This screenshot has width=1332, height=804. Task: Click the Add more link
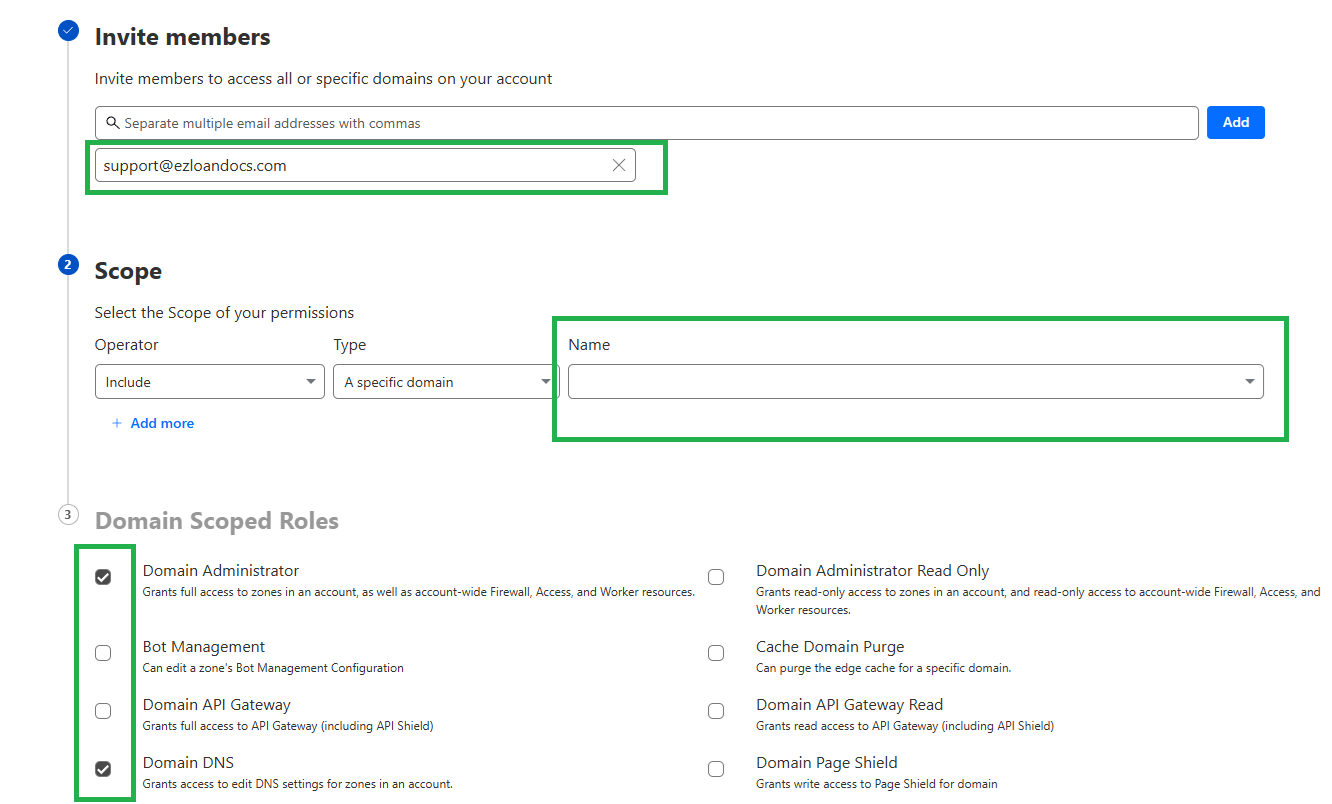pyautogui.click(x=162, y=424)
